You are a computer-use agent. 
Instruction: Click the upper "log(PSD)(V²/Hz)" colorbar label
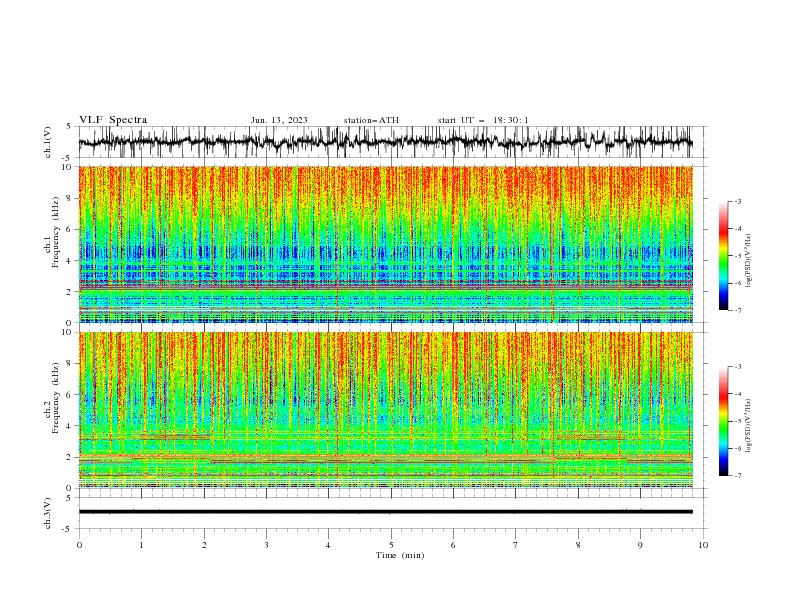748,261
